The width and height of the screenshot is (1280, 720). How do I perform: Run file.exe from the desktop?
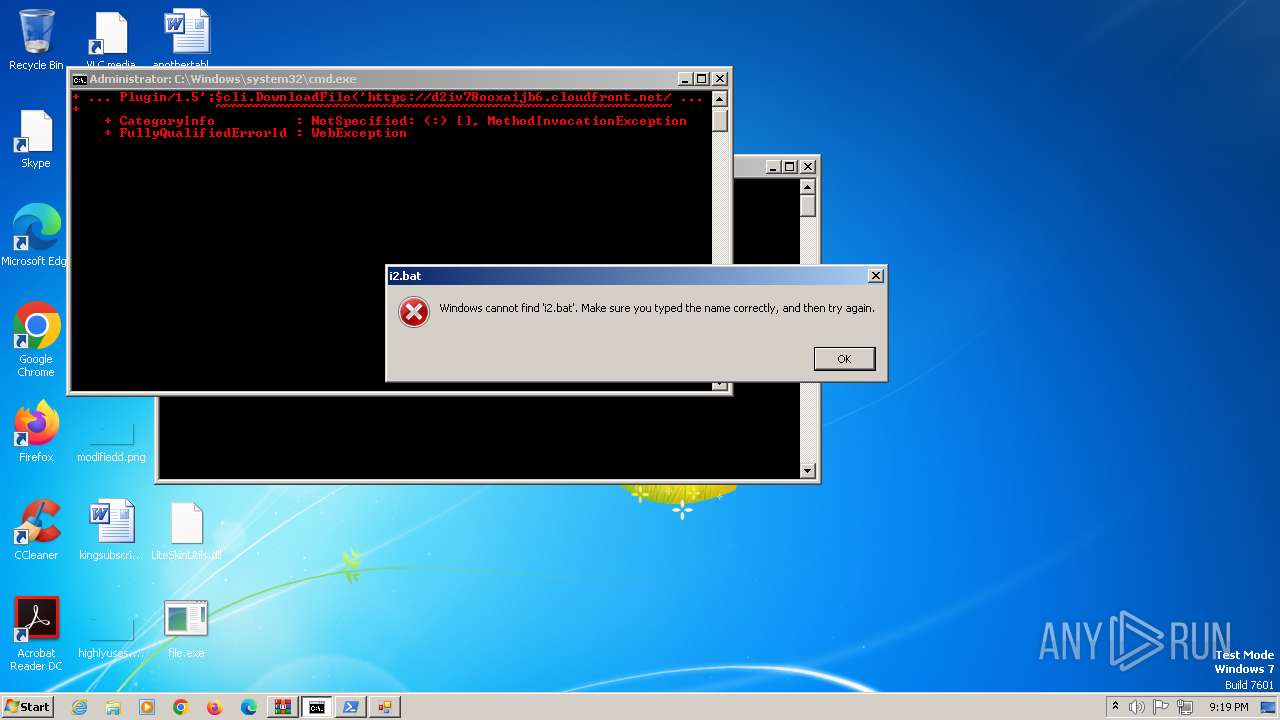[186, 628]
